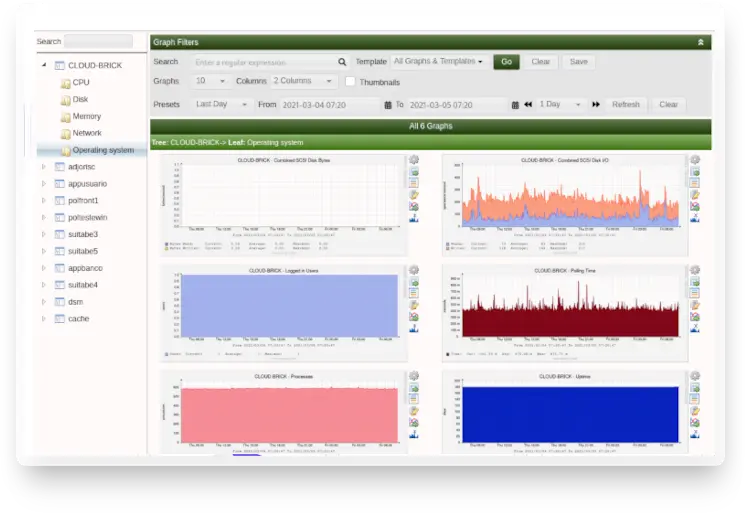Shift time span forward with double-right arrows
This screenshot has height=513, width=745.
click(596, 104)
